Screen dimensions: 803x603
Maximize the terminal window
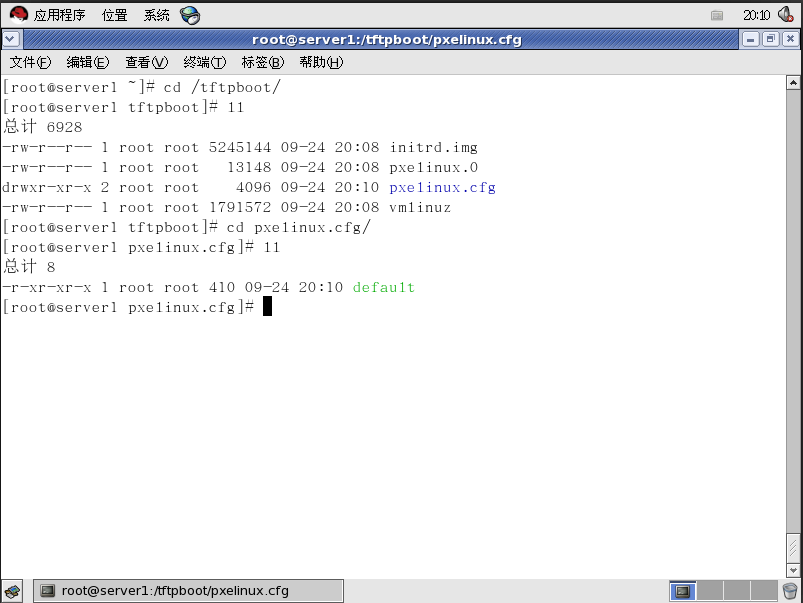[770, 39]
